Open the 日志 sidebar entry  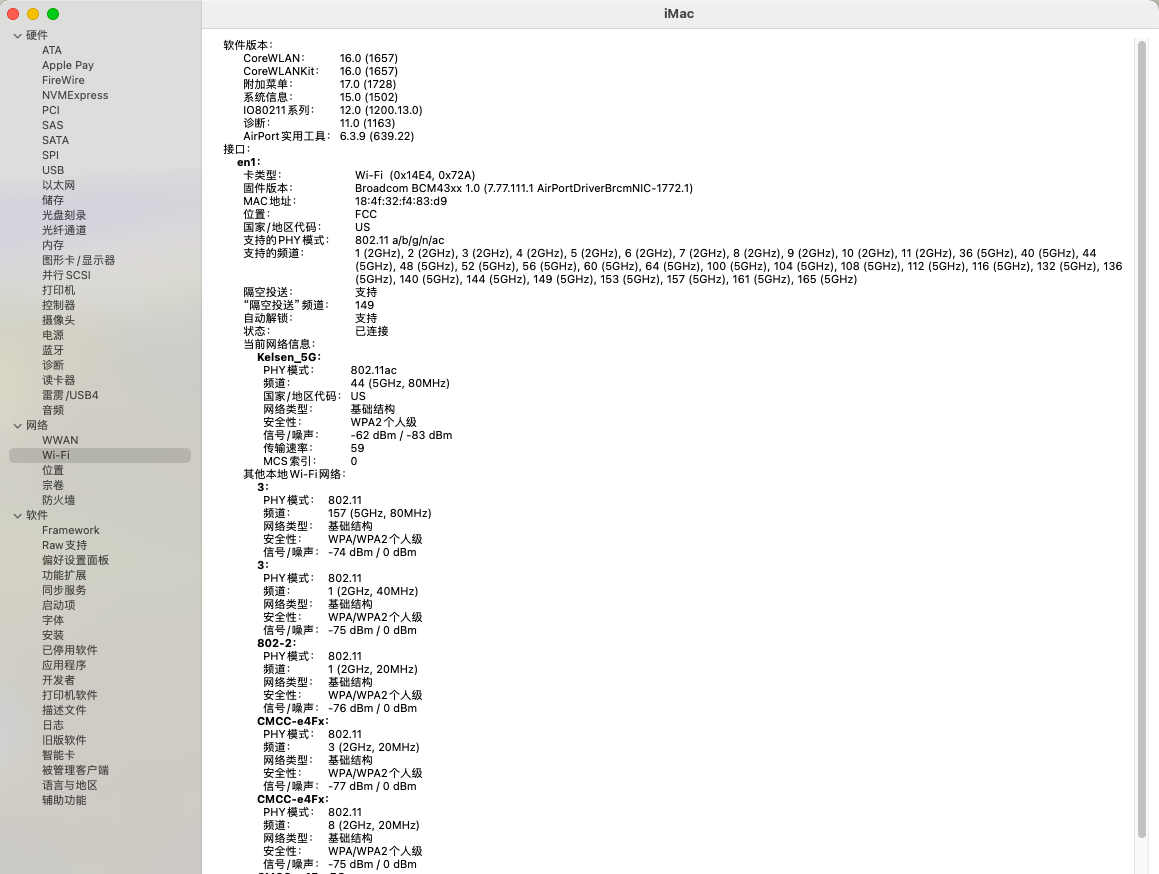(53, 725)
